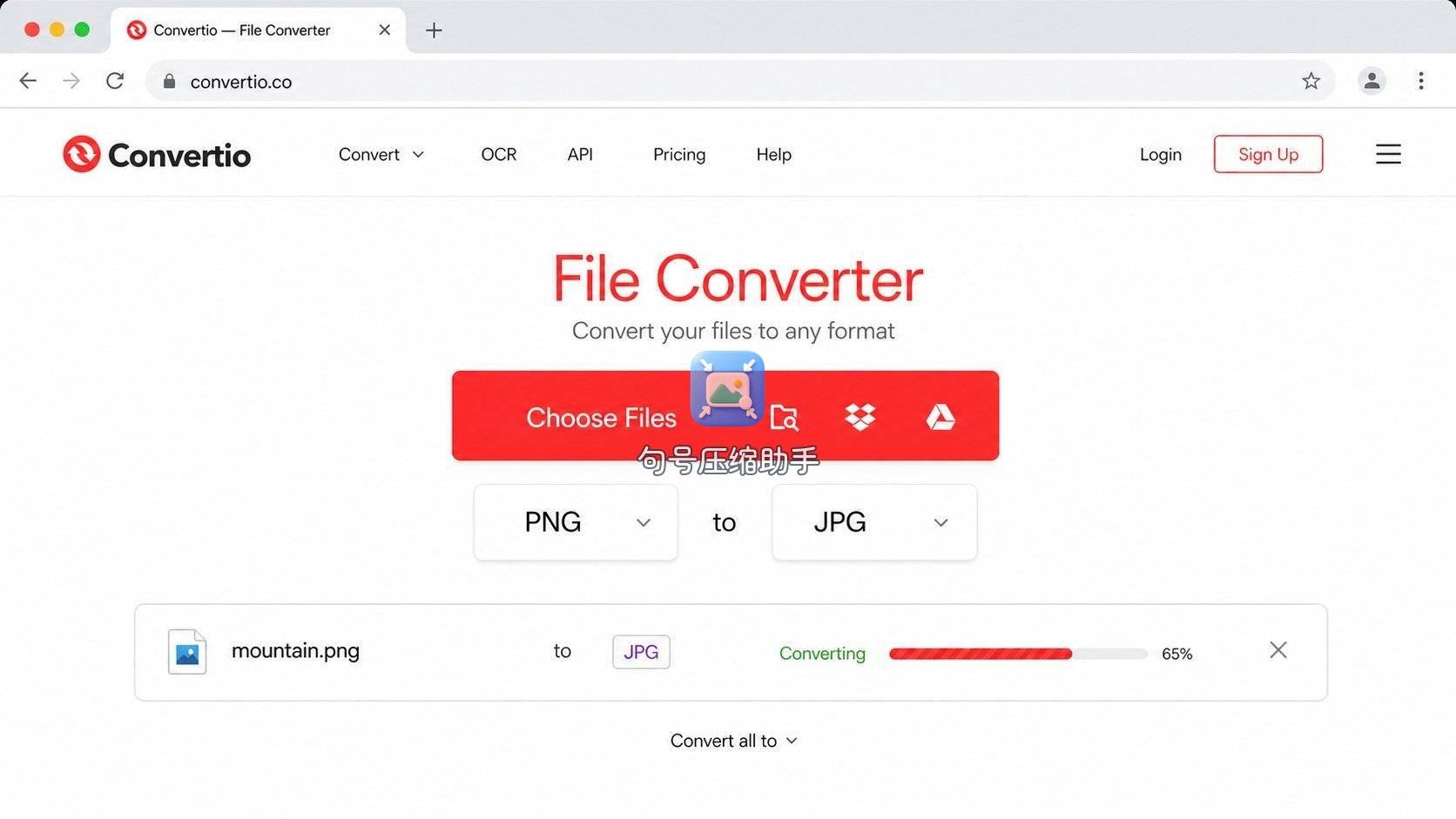This screenshot has width=1456, height=819.
Task: Click the Convert your files to any format subtitle
Action: [733, 331]
